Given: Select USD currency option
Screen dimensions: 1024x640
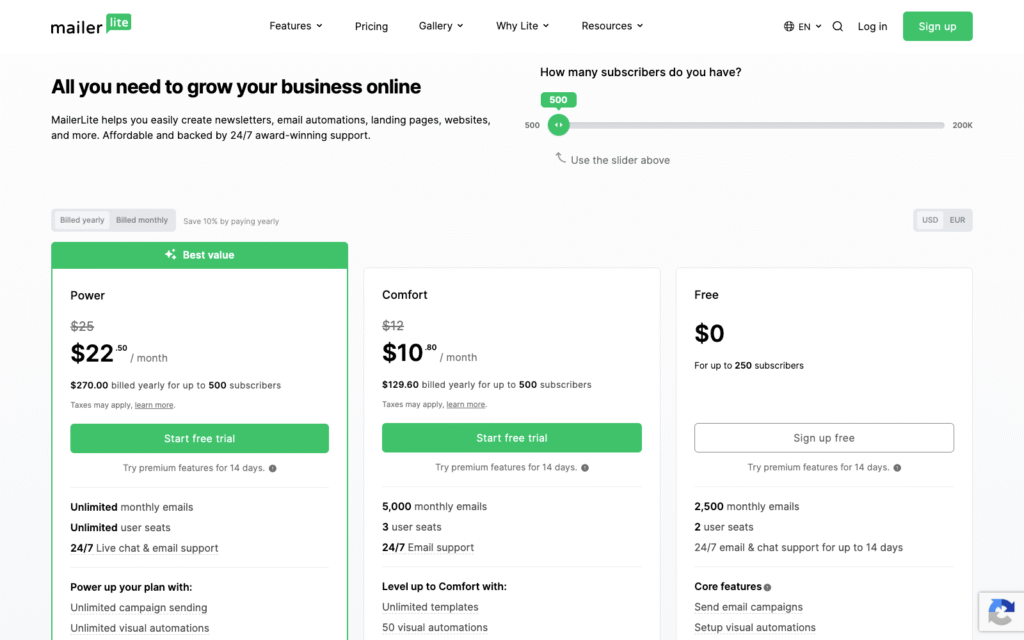Looking at the screenshot, I should [x=929, y=220].
